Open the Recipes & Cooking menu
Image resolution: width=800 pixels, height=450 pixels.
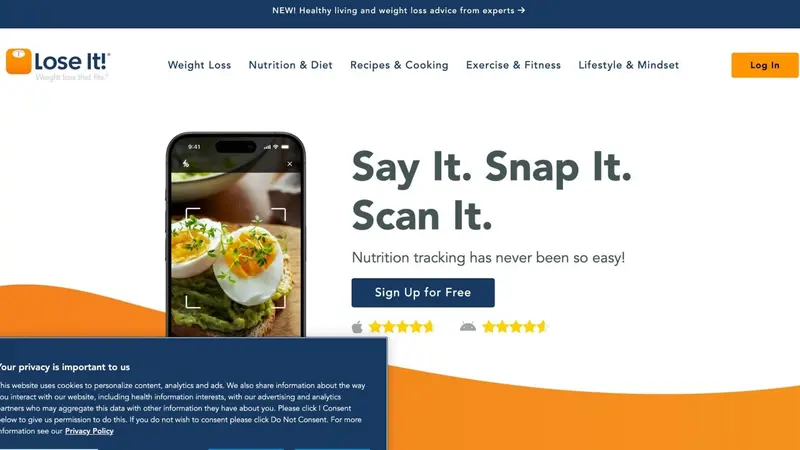(x=399, y=65)
